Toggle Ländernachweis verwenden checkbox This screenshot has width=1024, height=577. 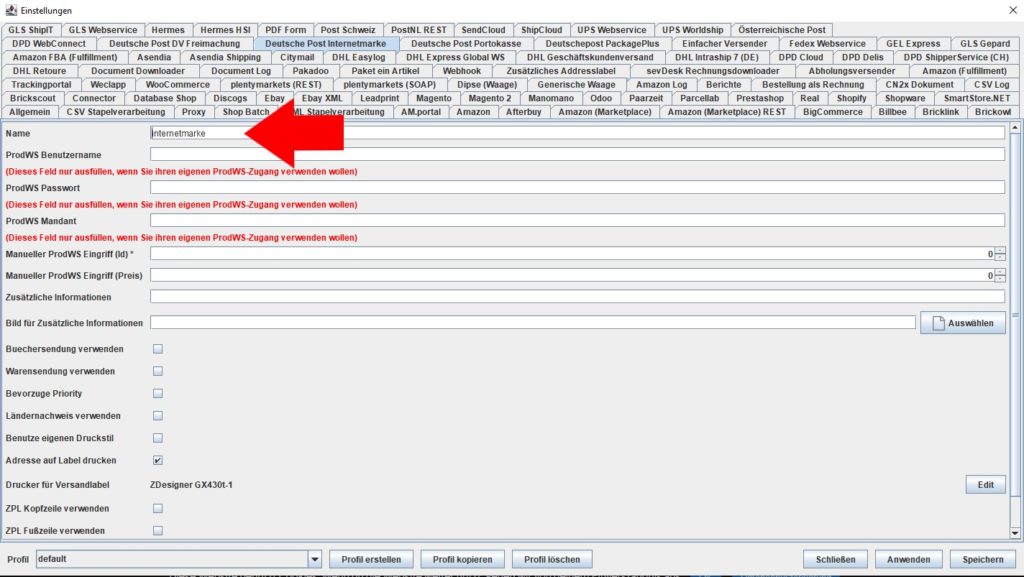(158, 416)
